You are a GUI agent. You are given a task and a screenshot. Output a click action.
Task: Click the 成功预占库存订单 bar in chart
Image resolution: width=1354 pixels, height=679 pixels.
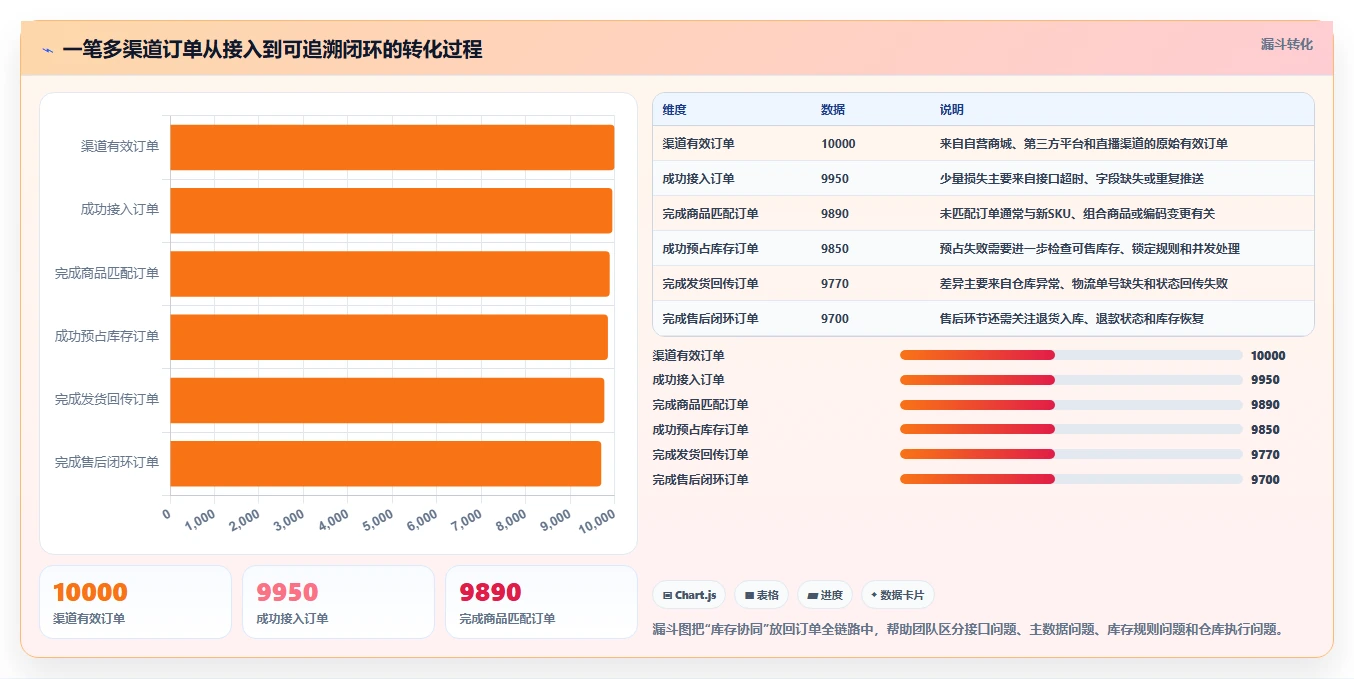389,336
